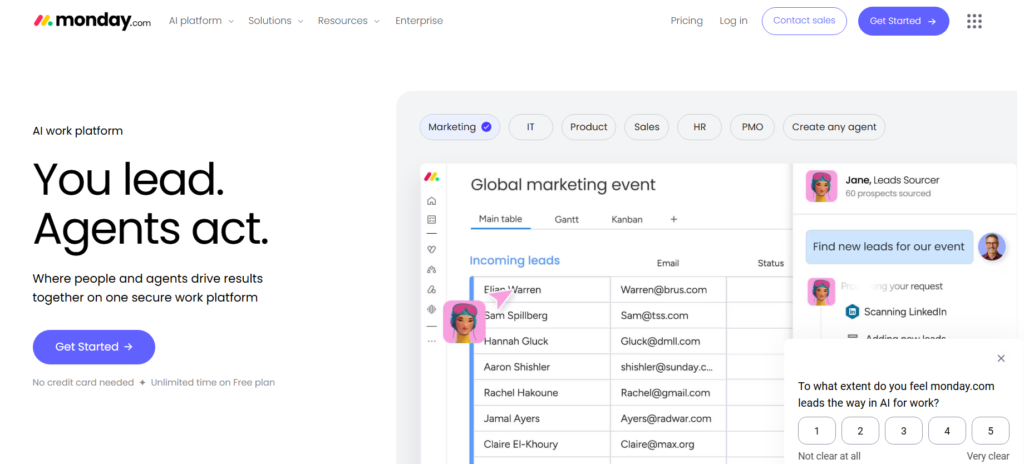Click the monday.com logo
The image size is (1024, 464).
[92, 21]
